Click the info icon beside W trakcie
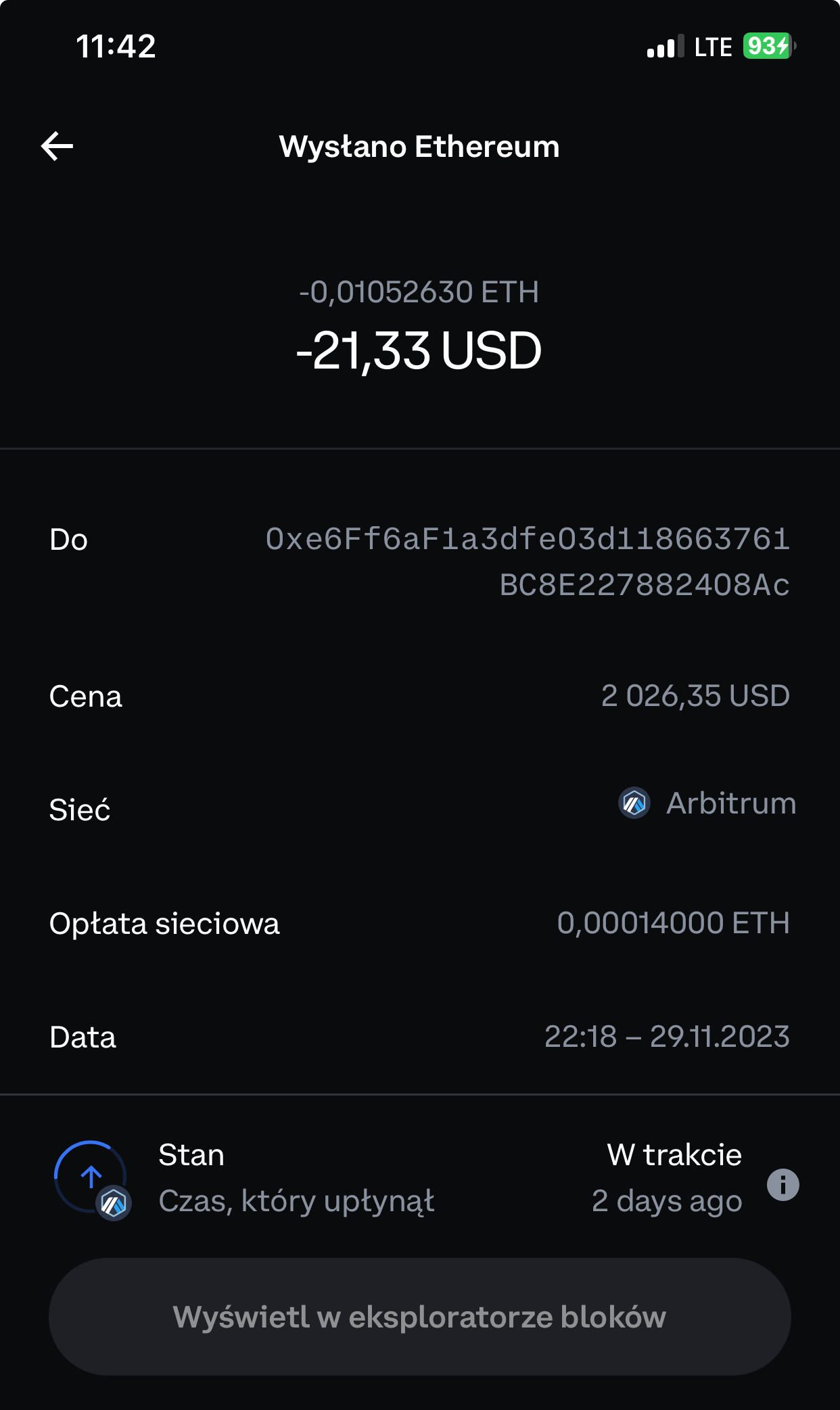Image resolution: width=840 pixels, height=1410 pixels. [783, 1185]
